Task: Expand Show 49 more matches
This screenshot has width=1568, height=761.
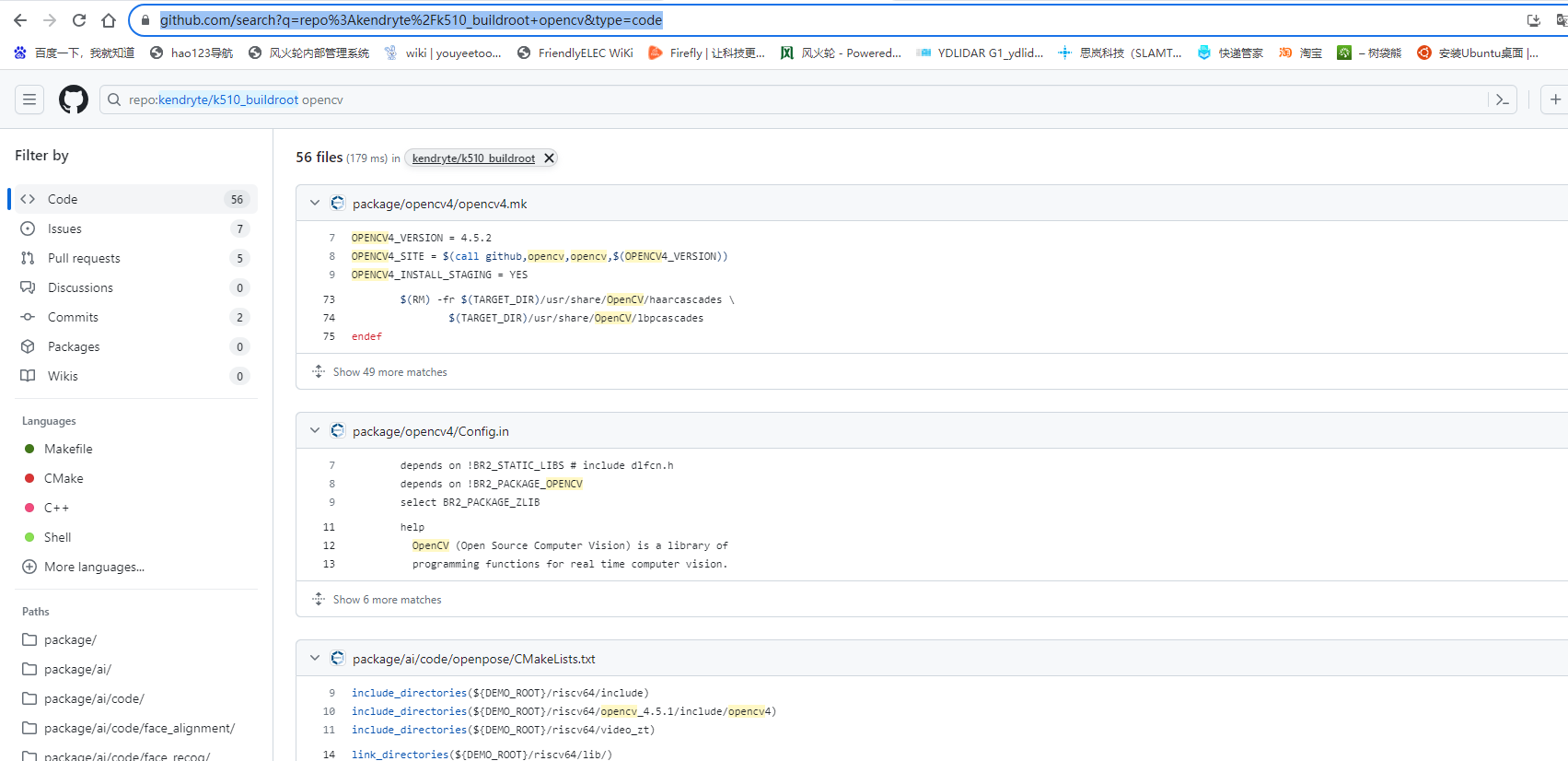Action: [x=389, y=372]
